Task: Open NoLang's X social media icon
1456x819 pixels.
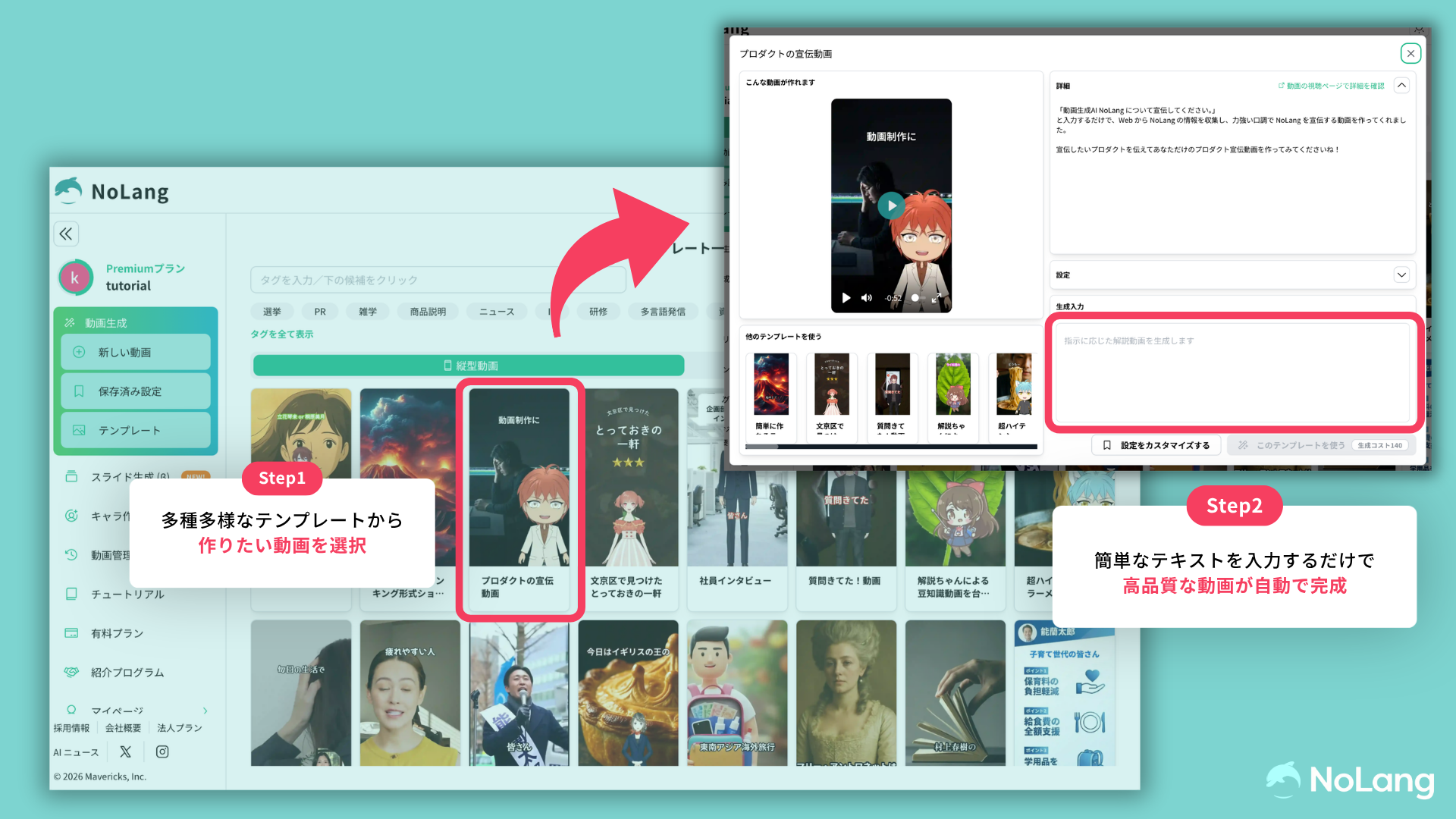Action: (x=125, y=752)
